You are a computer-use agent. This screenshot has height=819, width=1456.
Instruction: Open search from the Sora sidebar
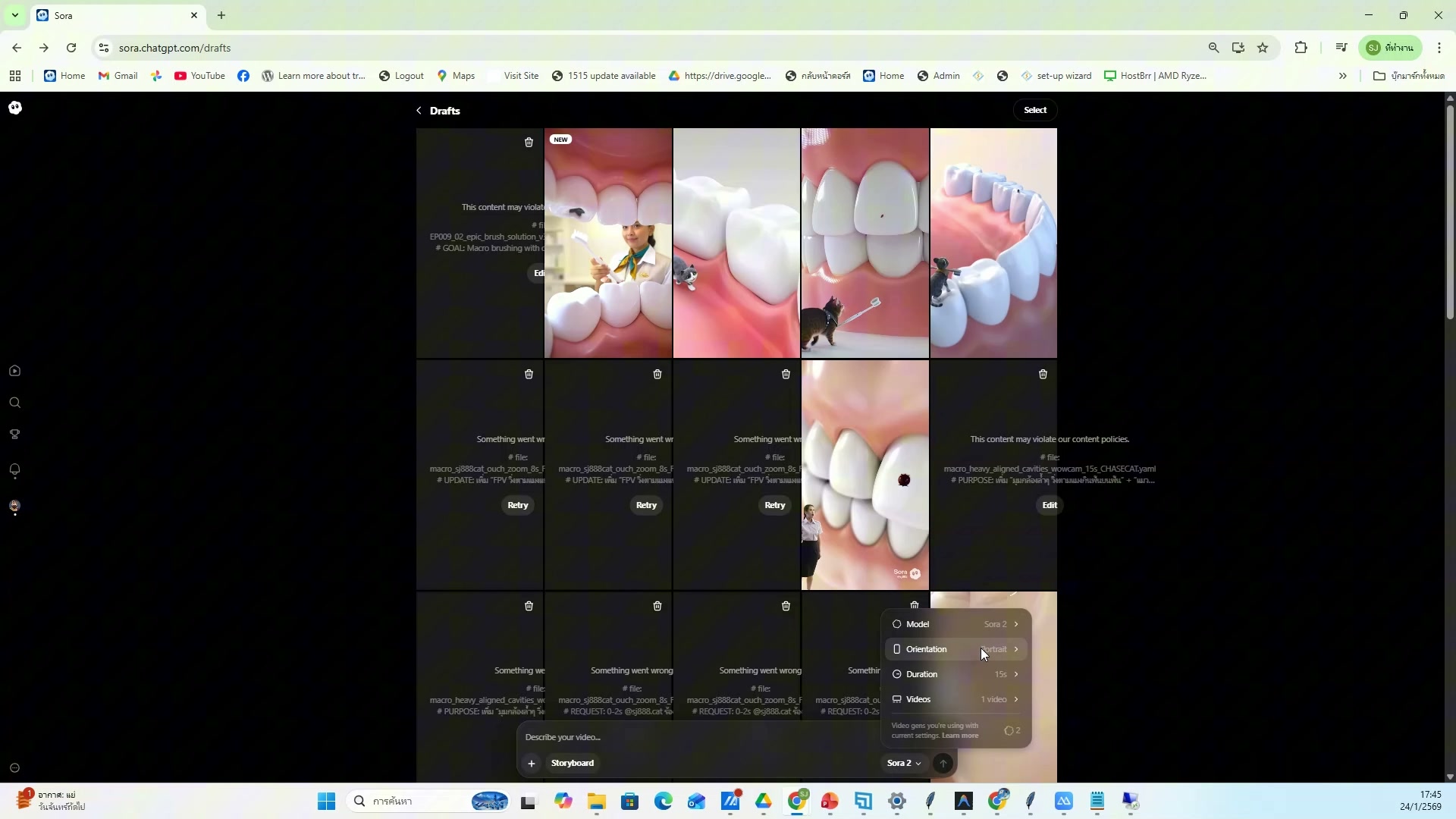(15, 403)
